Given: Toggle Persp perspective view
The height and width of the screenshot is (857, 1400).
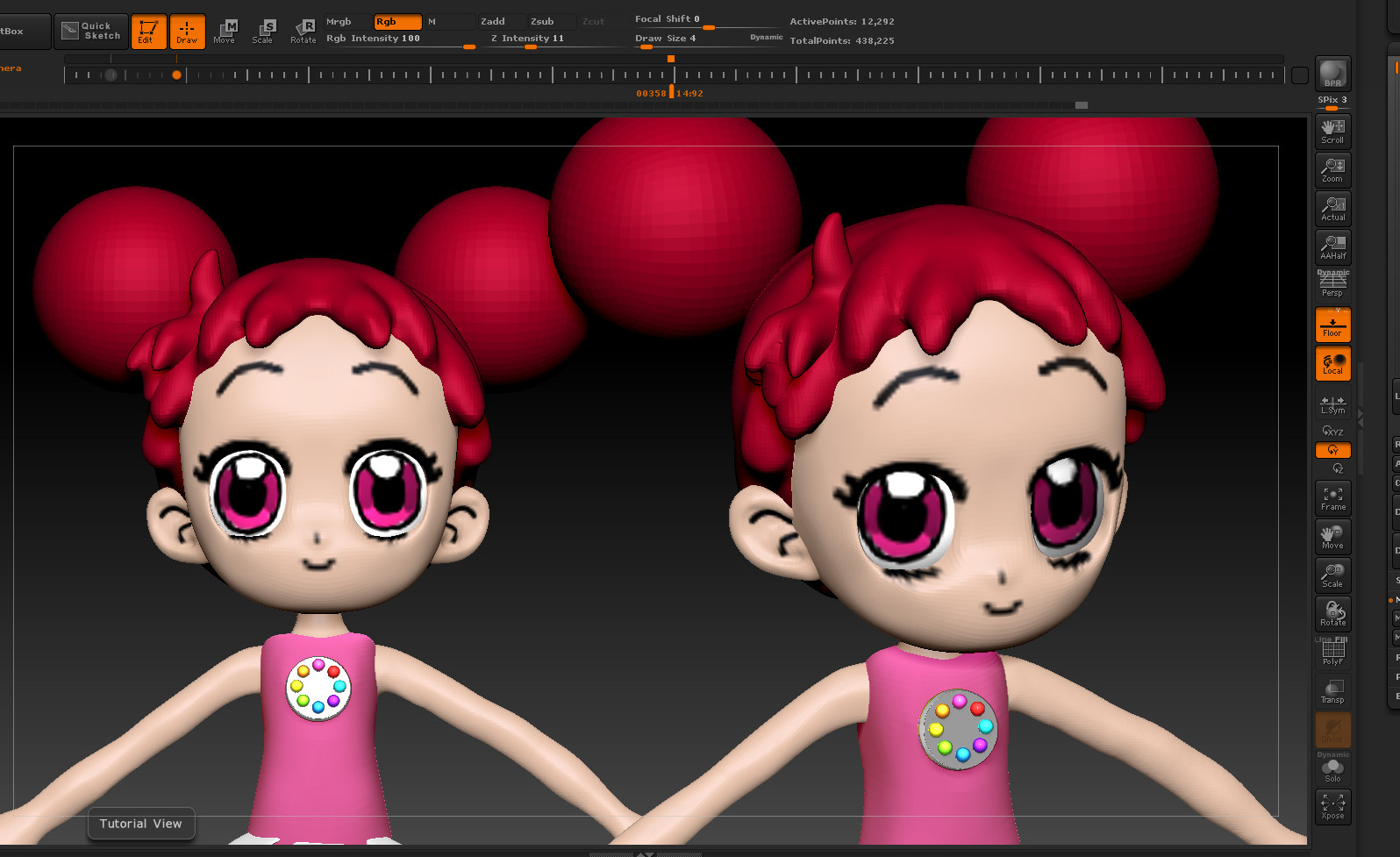Looking at the screenshot, I should (1332, 285).
